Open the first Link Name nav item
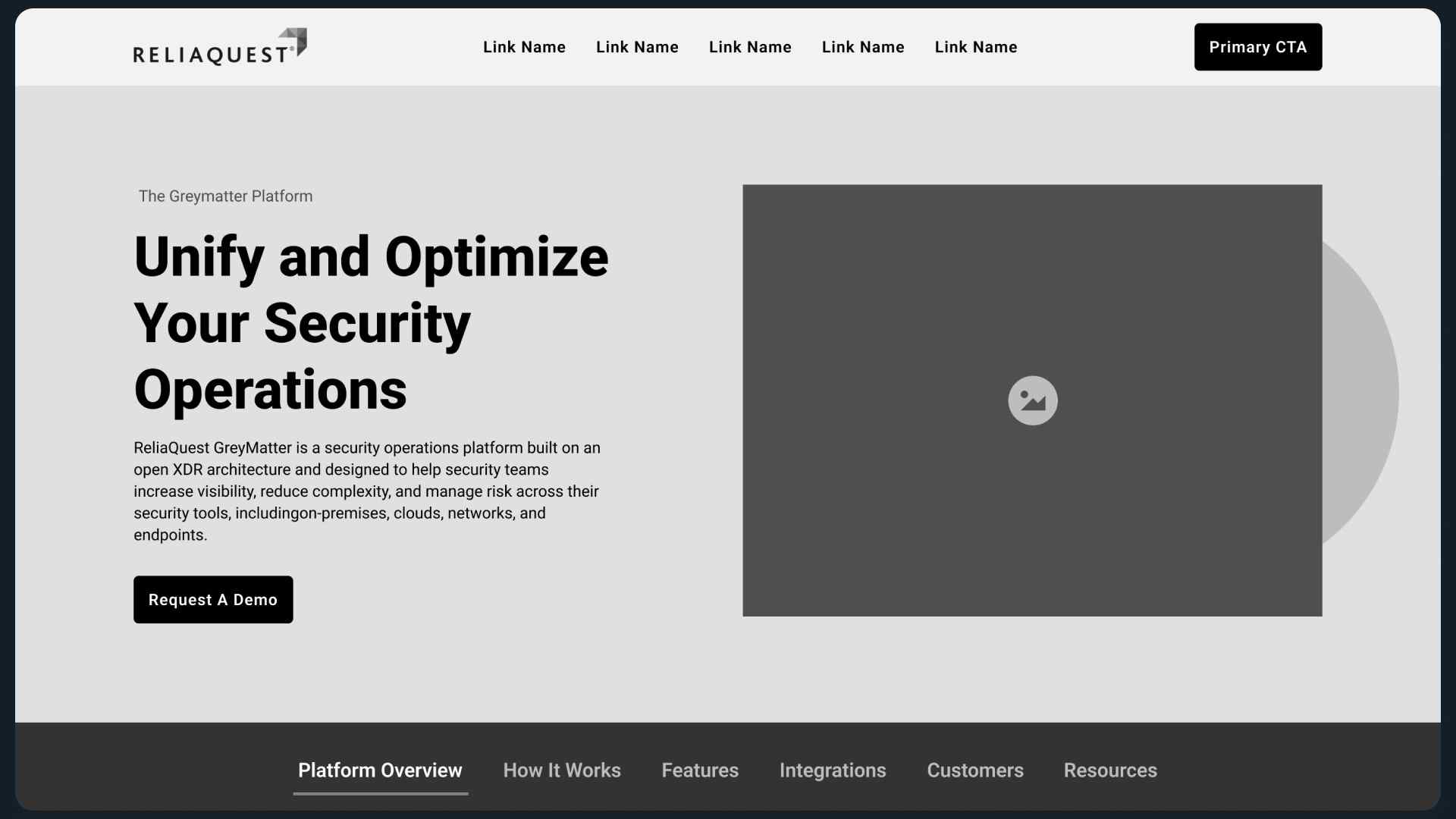 [x=524, y=47]
